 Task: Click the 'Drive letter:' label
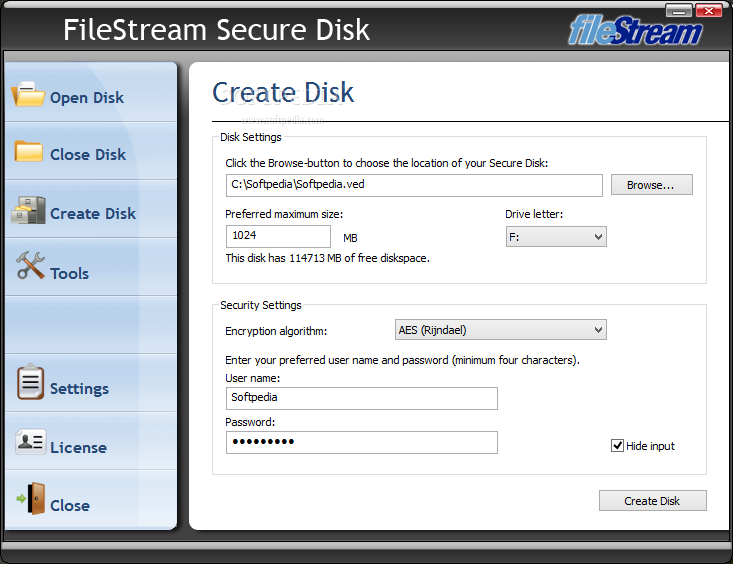pos(534,214)
